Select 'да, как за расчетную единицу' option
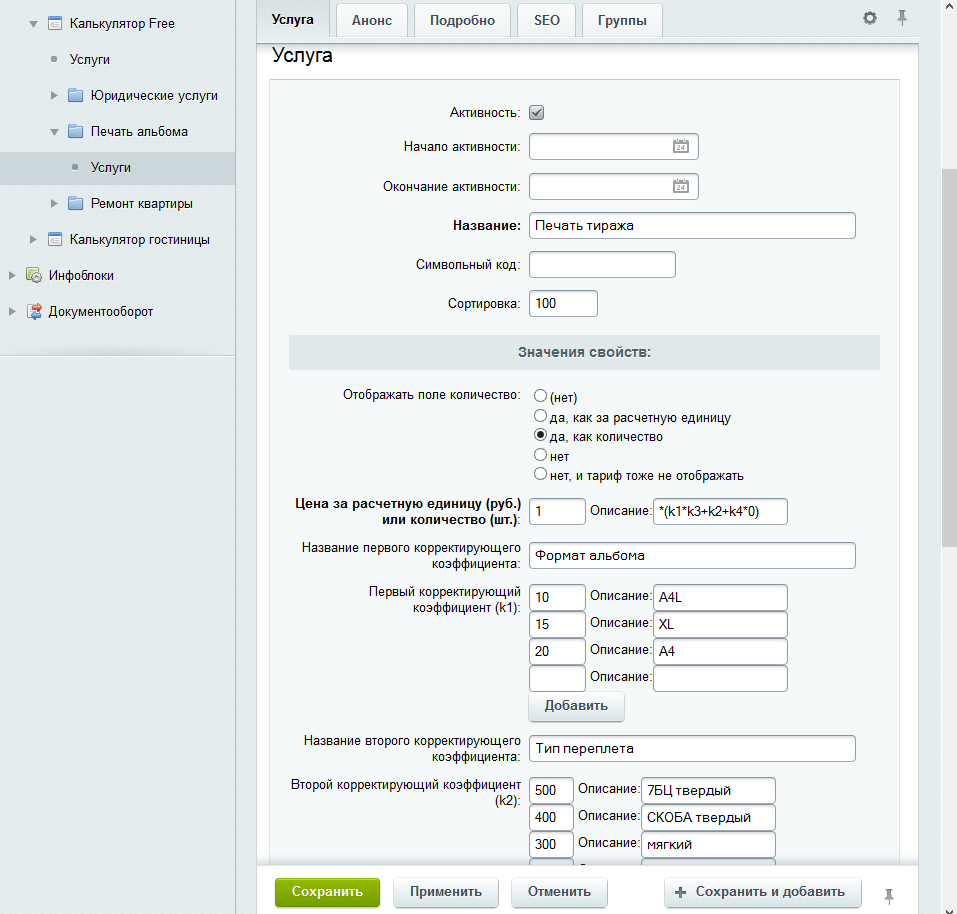 coord(540,416)
